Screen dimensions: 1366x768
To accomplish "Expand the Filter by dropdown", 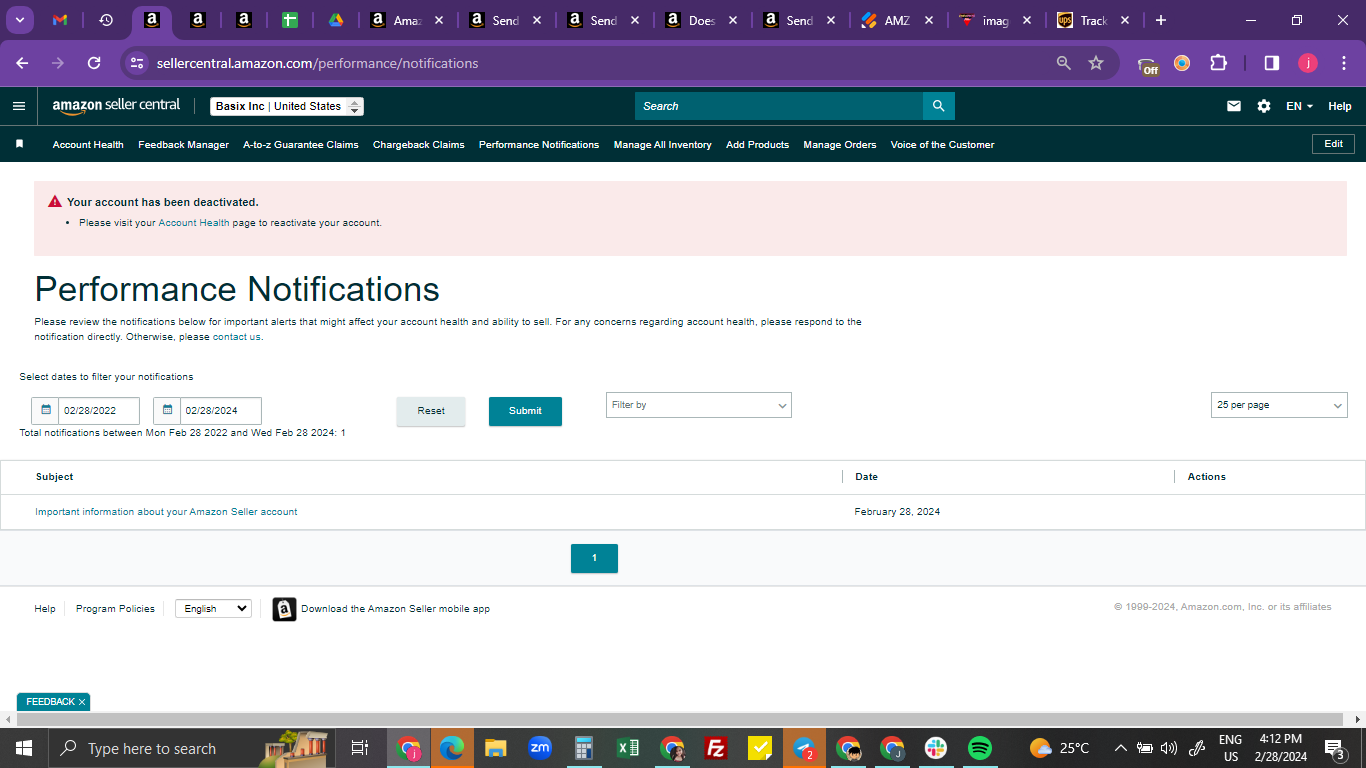I will click(x=698, y=405).
